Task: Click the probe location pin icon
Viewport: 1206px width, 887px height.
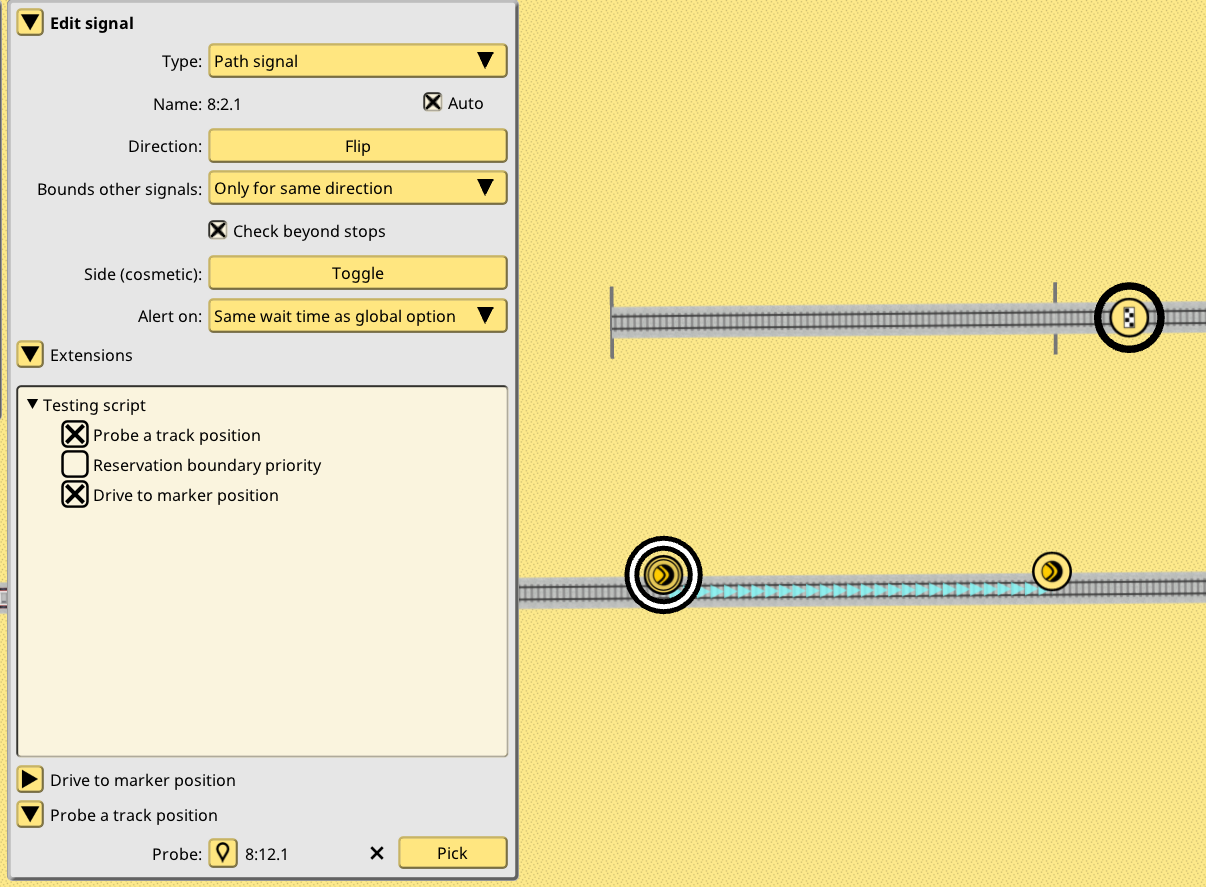Action: pyautogui.click(x=223, y=853)
